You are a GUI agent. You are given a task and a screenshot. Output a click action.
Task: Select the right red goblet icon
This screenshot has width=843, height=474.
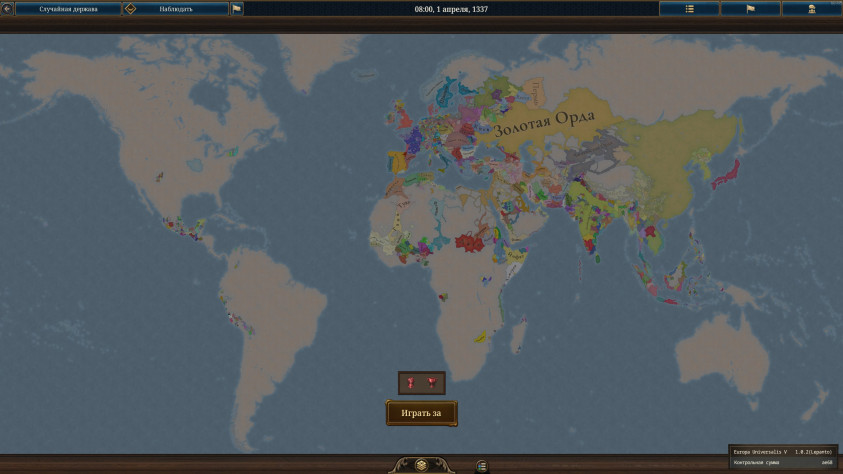pos(432,382)
